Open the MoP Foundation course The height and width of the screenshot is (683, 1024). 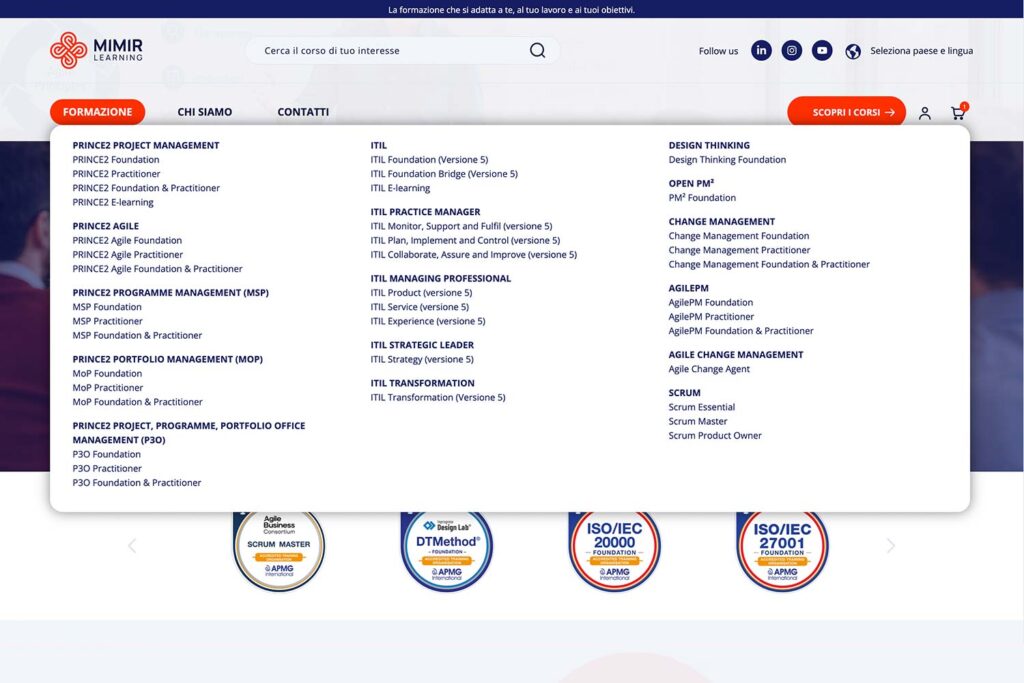(x=107, y=373)
